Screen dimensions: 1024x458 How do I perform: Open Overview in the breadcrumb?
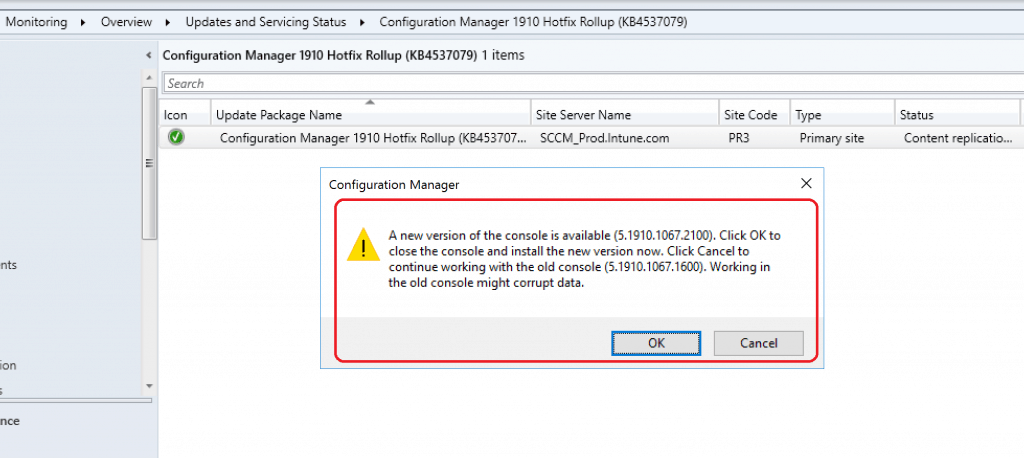coord(126,22)
